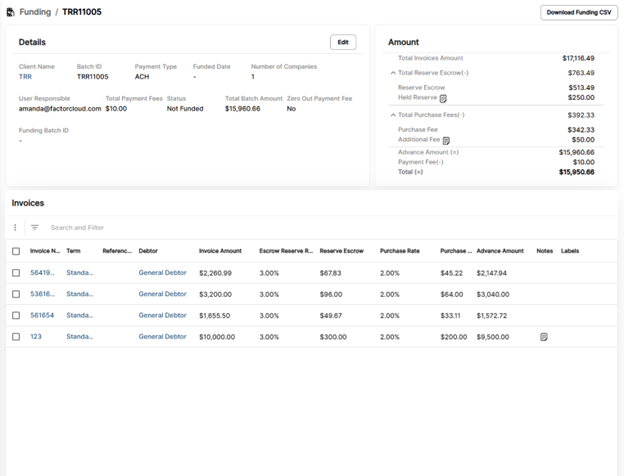Open the TRR client name link
This screenshot has width=624, height=476.
[x=25, y=77]
